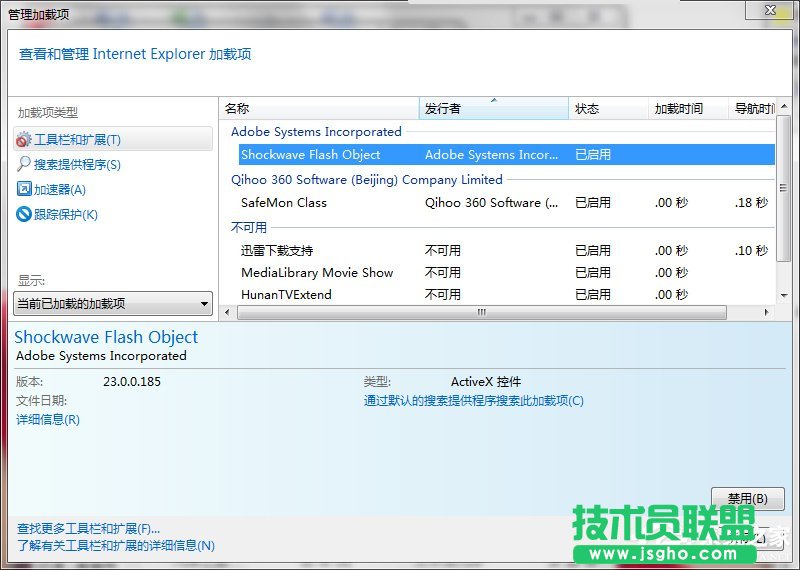Screen dimensions: 800x570
Task: Select 迅雷下载支持 add-on row
Action: point(507,251)
